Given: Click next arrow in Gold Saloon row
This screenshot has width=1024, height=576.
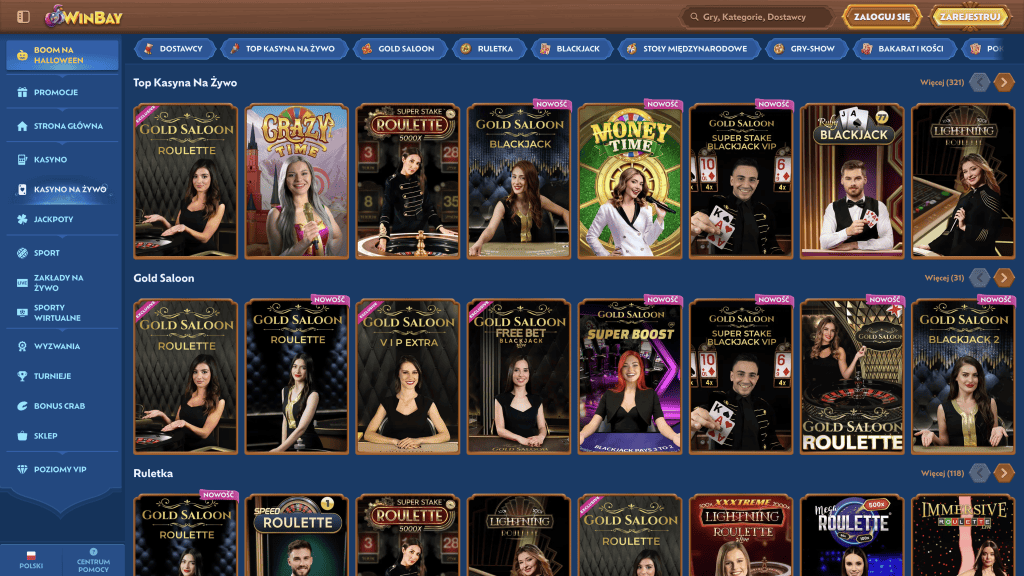Looking at the screenshot, I should click(1003, 278).
